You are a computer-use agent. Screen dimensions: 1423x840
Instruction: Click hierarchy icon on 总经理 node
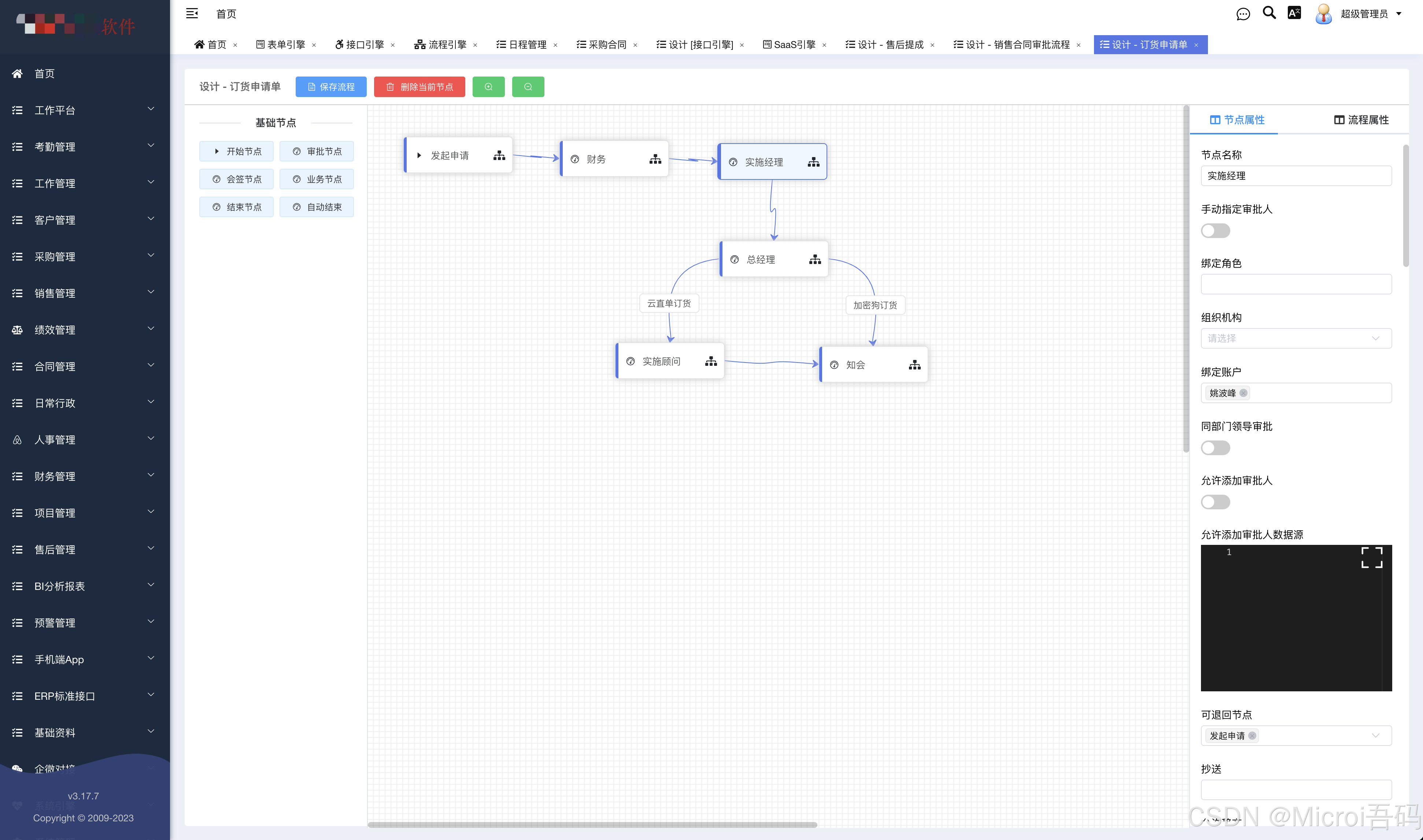tap(815, 259)
